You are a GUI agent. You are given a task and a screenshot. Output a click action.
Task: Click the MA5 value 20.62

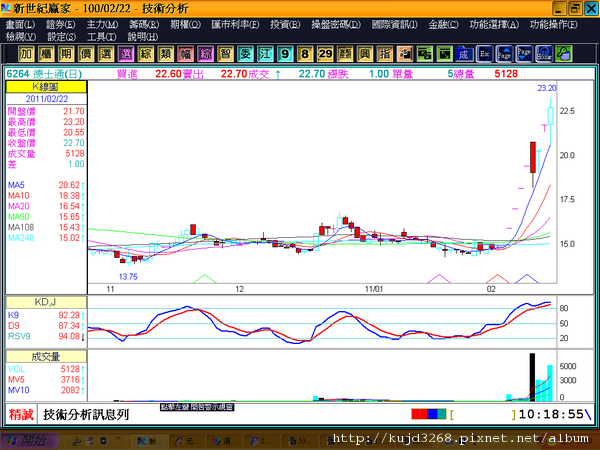pyautogui.click(x=69, y=185)
